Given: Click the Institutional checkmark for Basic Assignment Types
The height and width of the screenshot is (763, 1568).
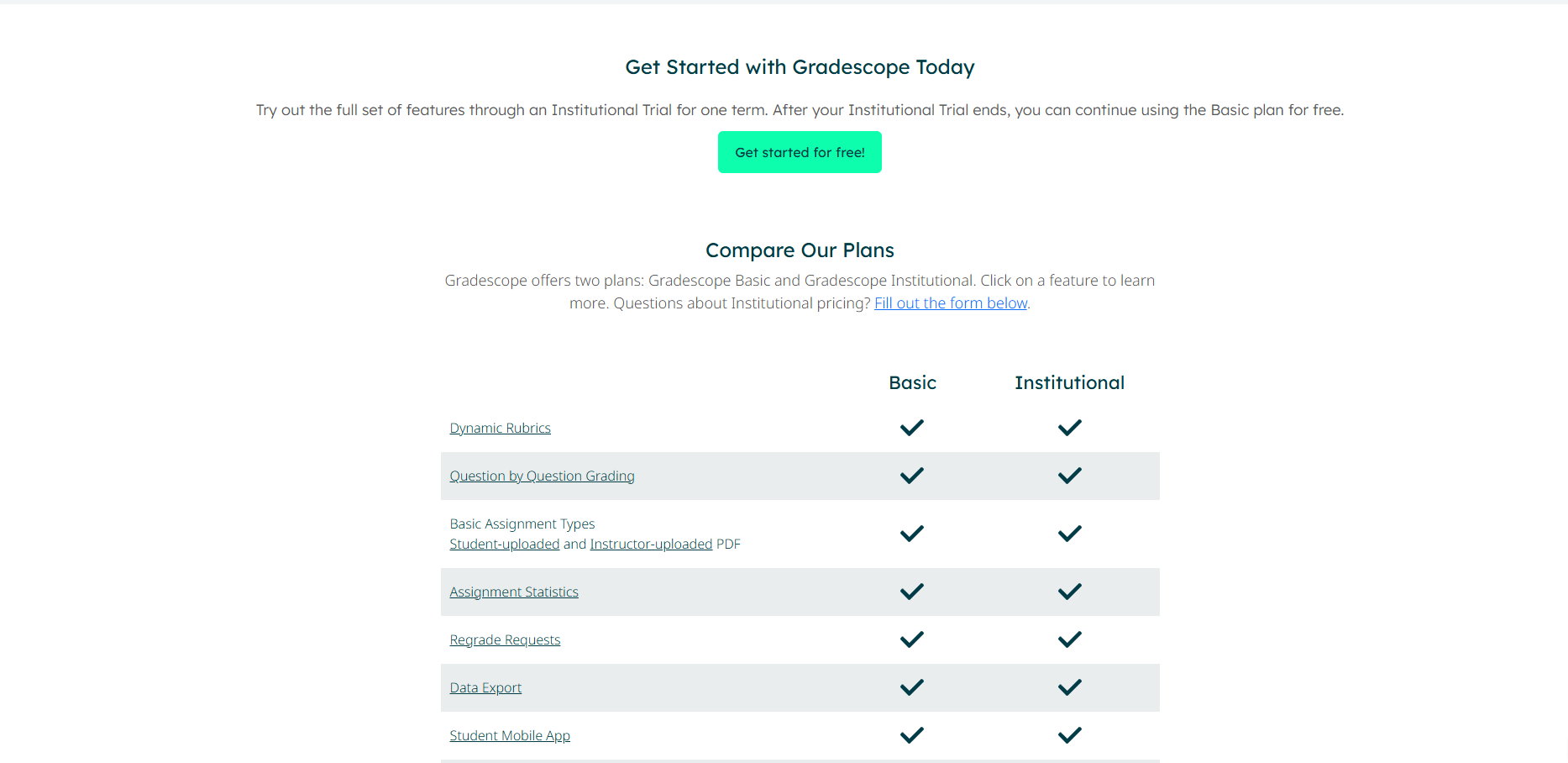Looking at the screenshot, I should tap(1069, 534).
